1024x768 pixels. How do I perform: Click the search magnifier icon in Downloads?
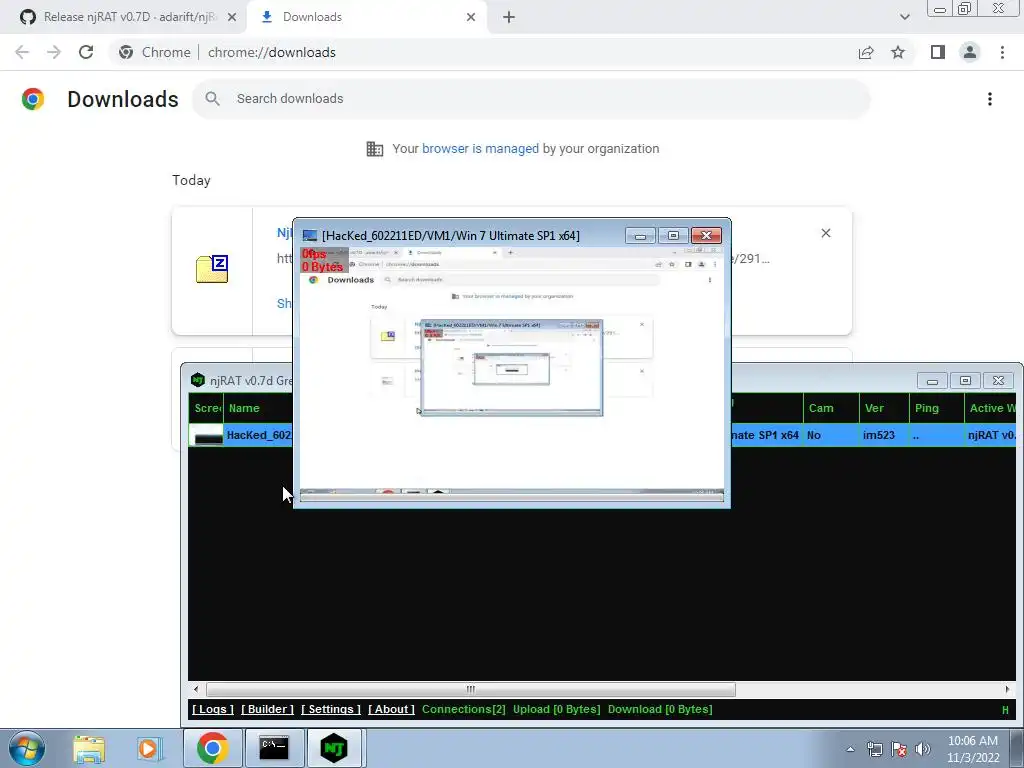coord(212,99)
